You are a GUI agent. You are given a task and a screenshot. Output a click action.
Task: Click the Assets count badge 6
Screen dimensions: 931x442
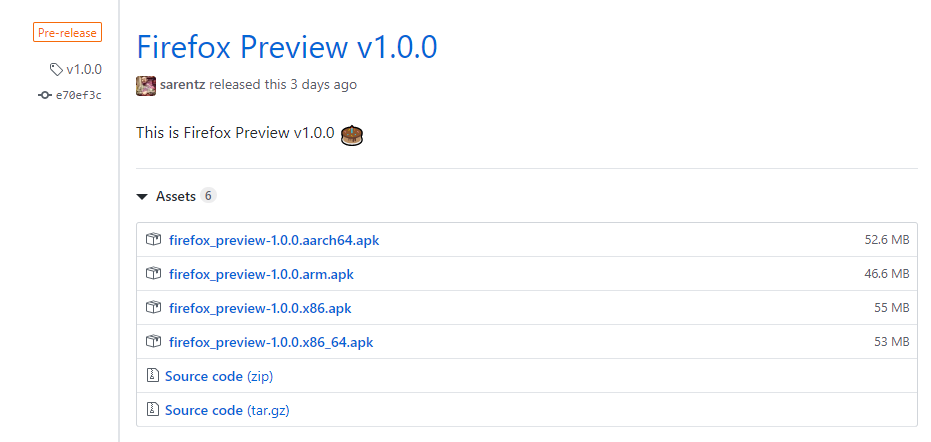pyautogui.click(x=208, y=195)
